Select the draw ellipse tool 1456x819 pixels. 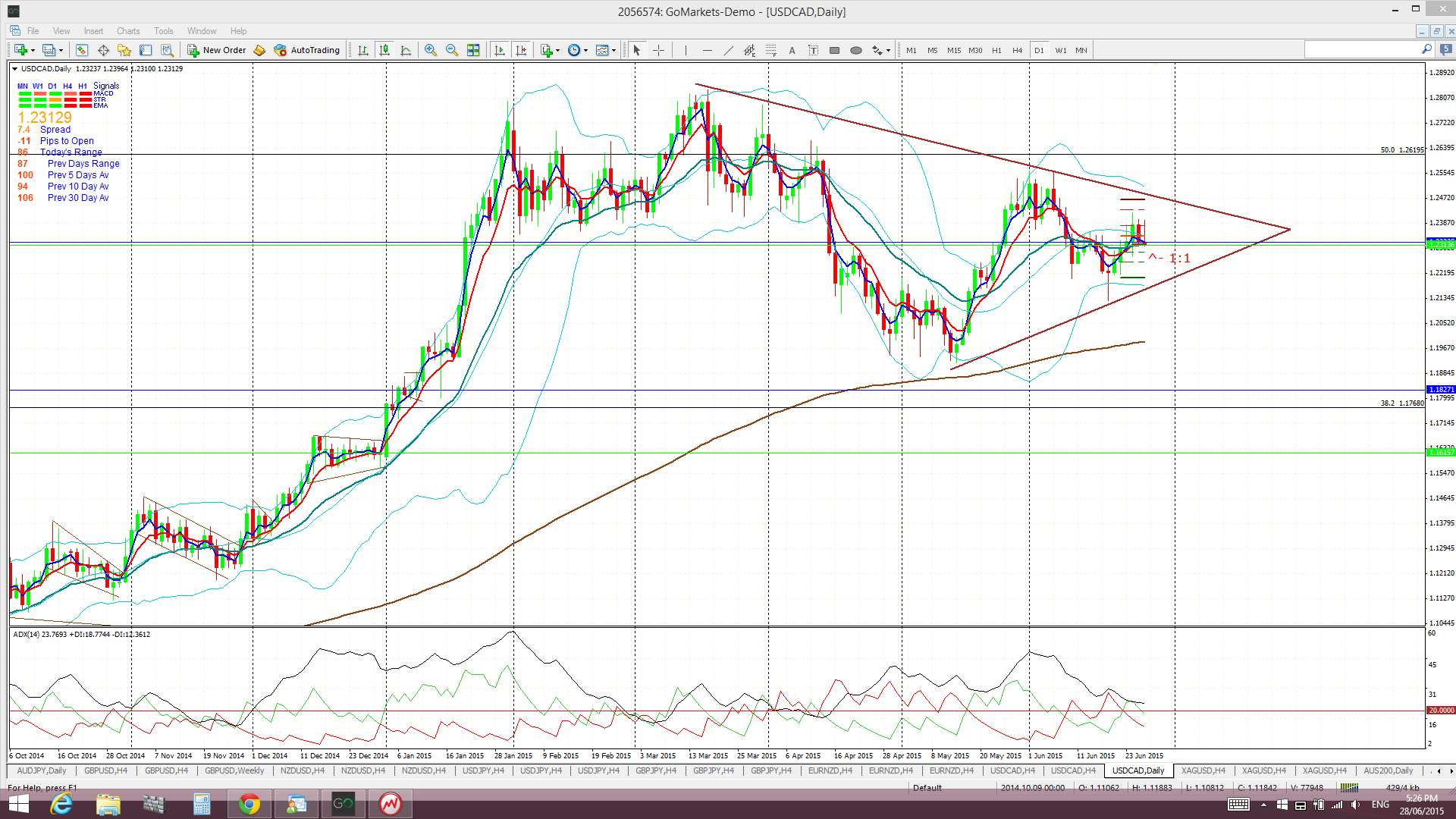(x=855, y=50)
